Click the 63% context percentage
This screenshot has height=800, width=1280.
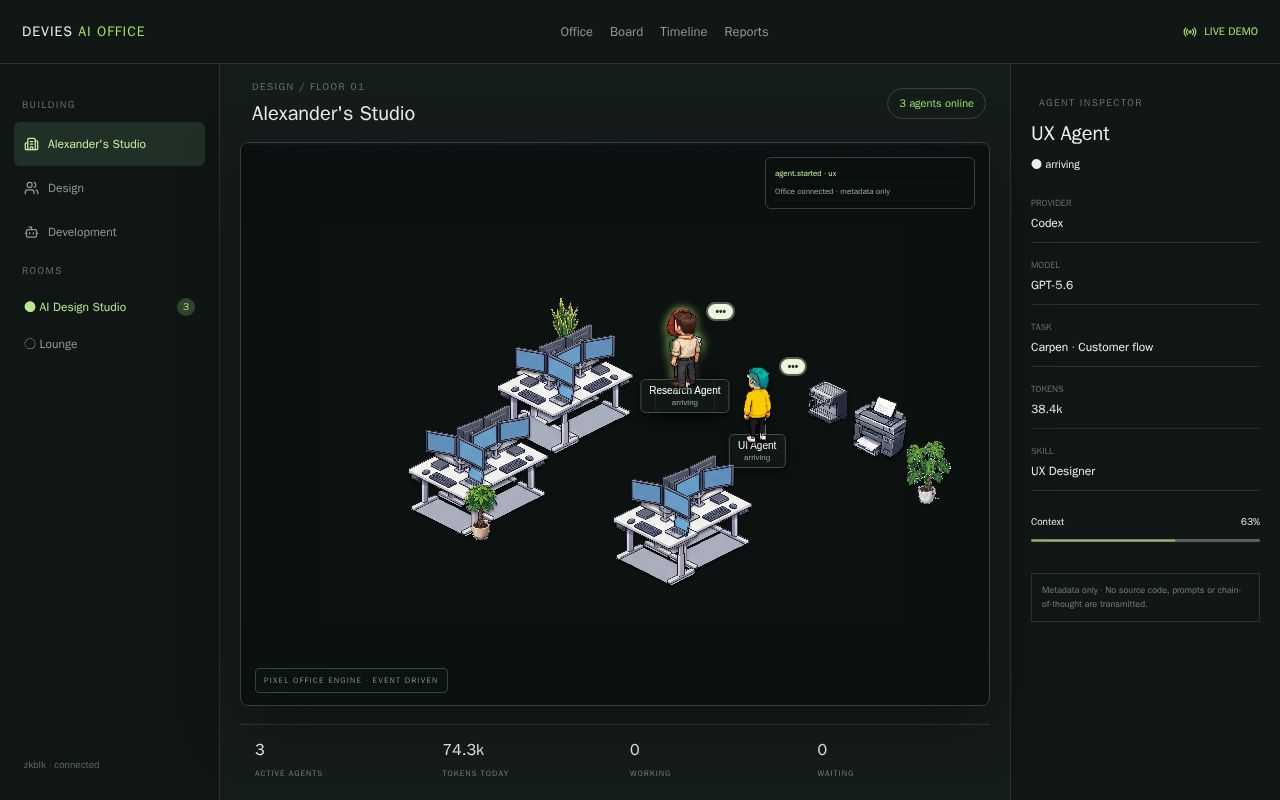point(1250,522)
